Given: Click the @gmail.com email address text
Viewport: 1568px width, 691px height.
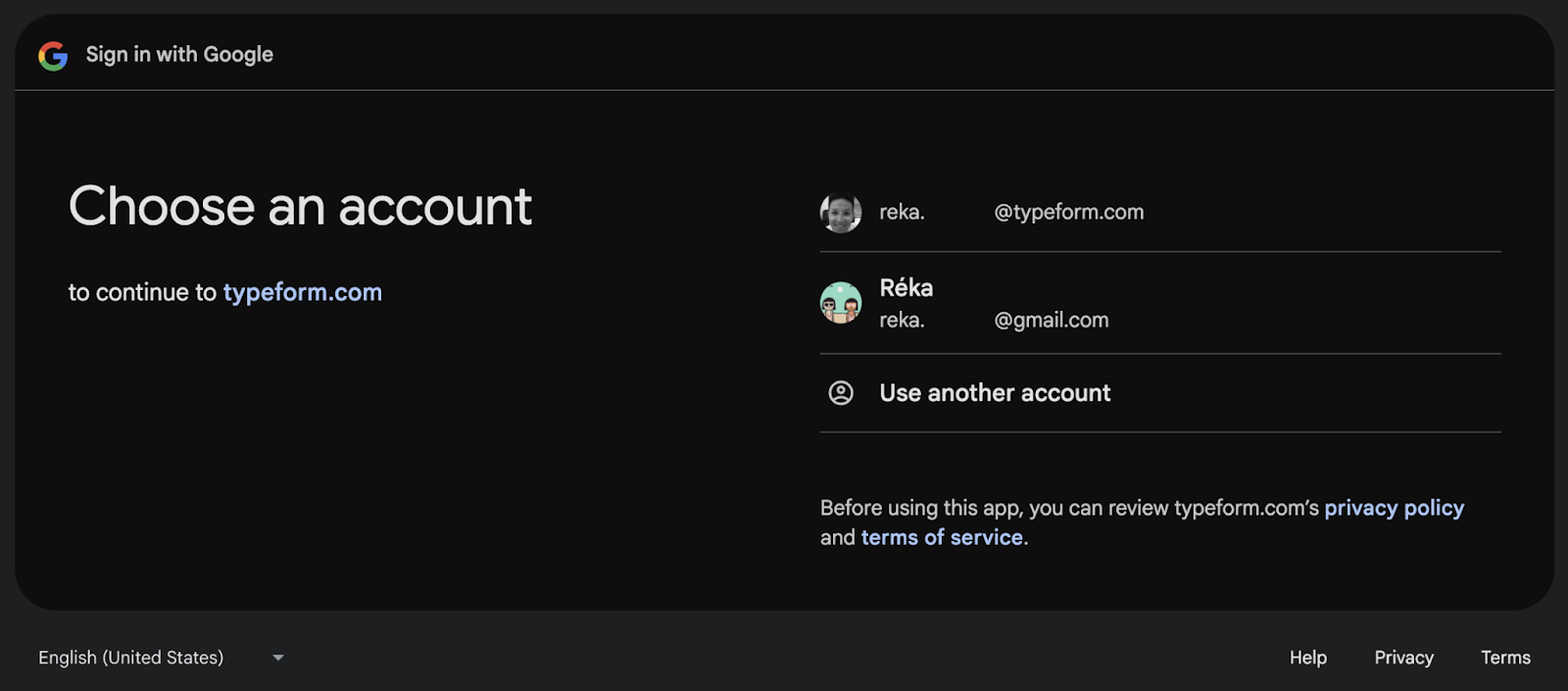Looking at the screenshot, I should [x=1052, y=321].
